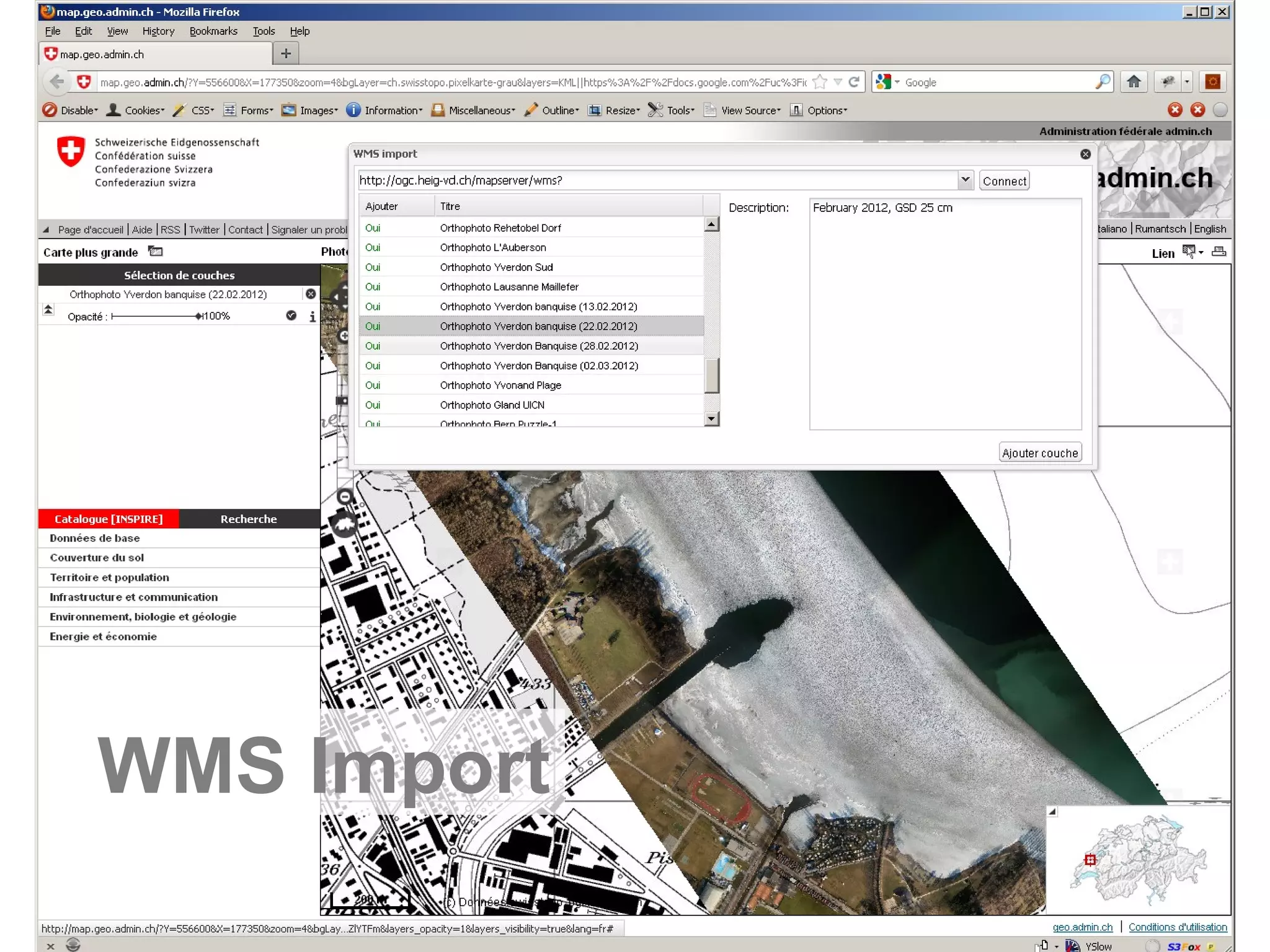The width and height of the screenshot is (1270, 952).
Task: Click the orange add-on icon in the navigation bar
Action: point(1213,82)
